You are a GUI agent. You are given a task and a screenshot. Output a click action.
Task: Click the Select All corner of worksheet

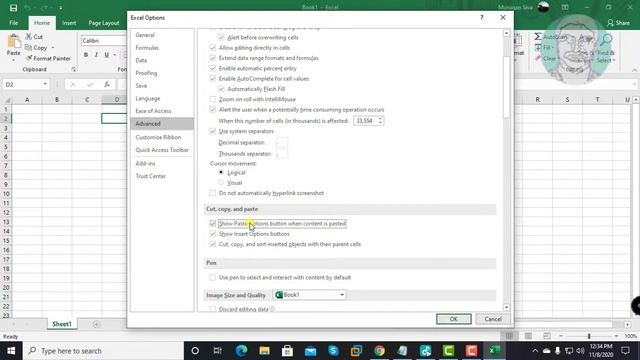(6, 100)
